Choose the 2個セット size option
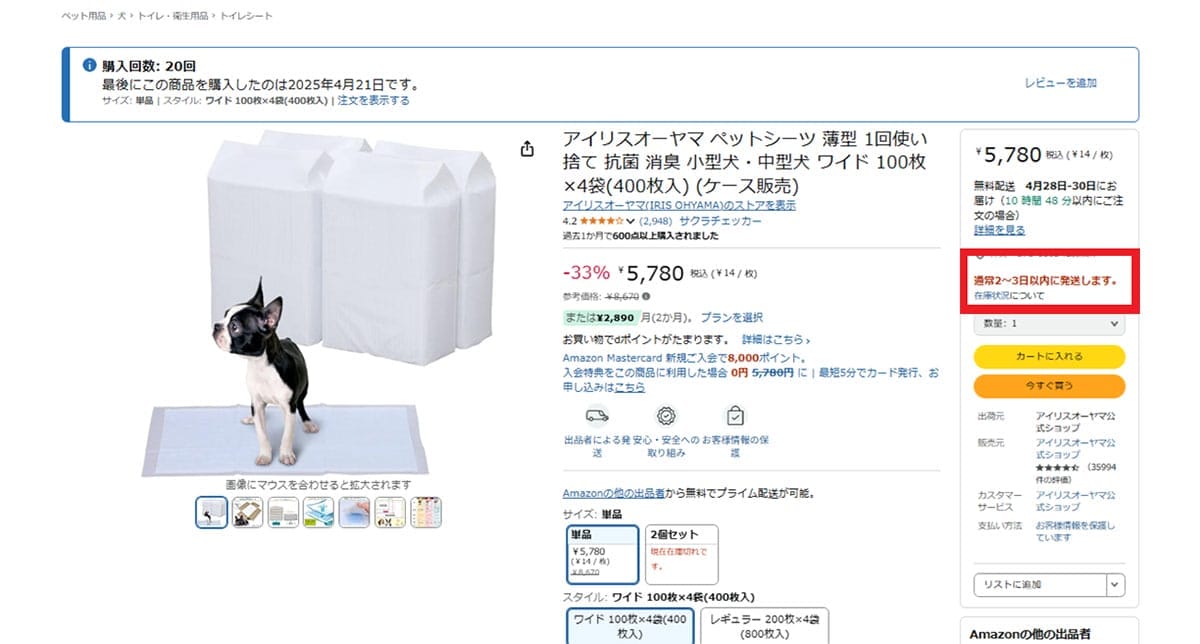This screenshot has width=1200, height=644. (682, 554)
